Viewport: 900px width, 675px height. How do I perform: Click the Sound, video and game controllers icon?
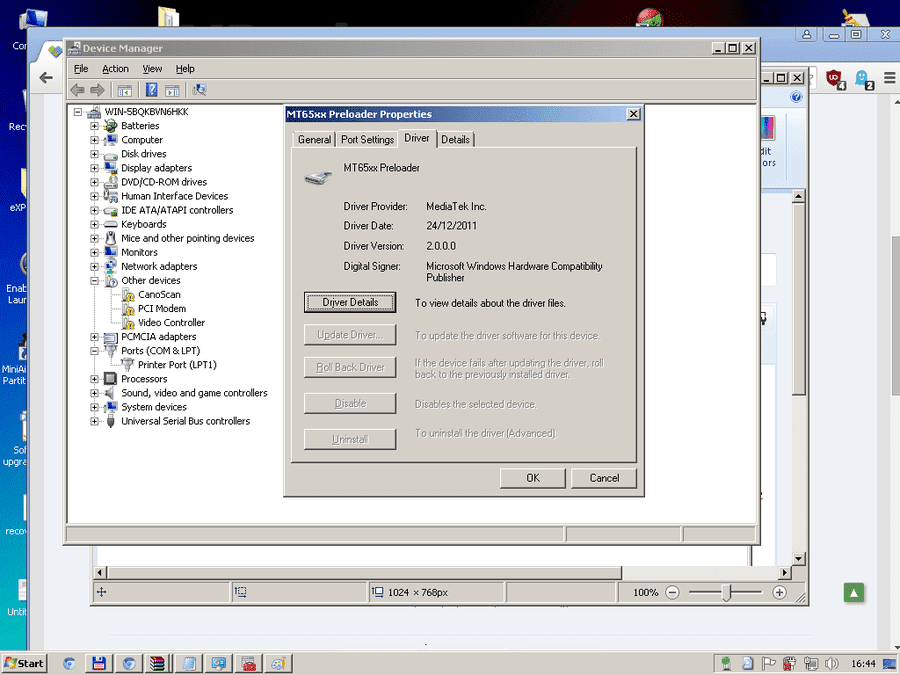click(x=111, y=393)
